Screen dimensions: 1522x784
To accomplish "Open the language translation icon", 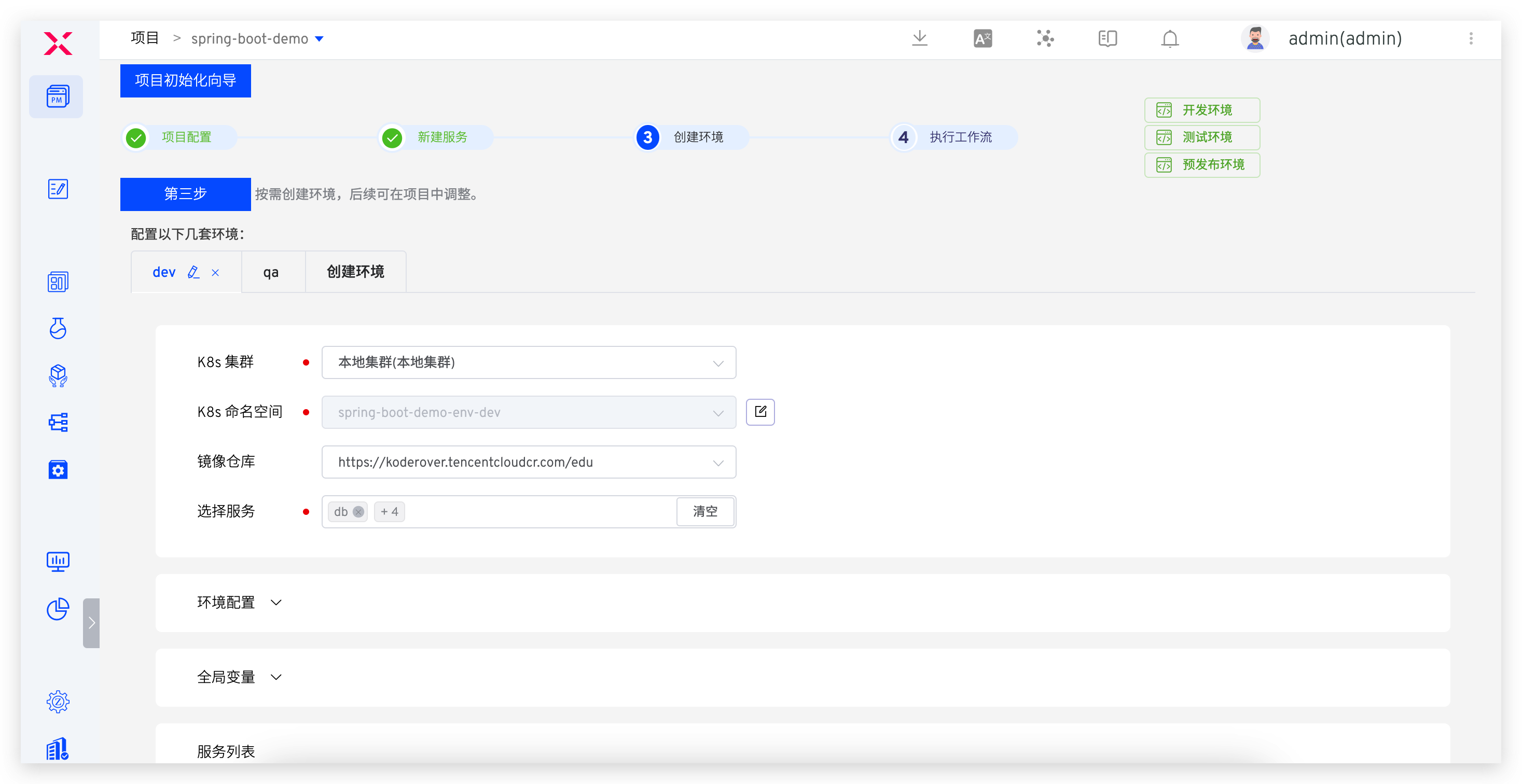I will pos(983,39).
